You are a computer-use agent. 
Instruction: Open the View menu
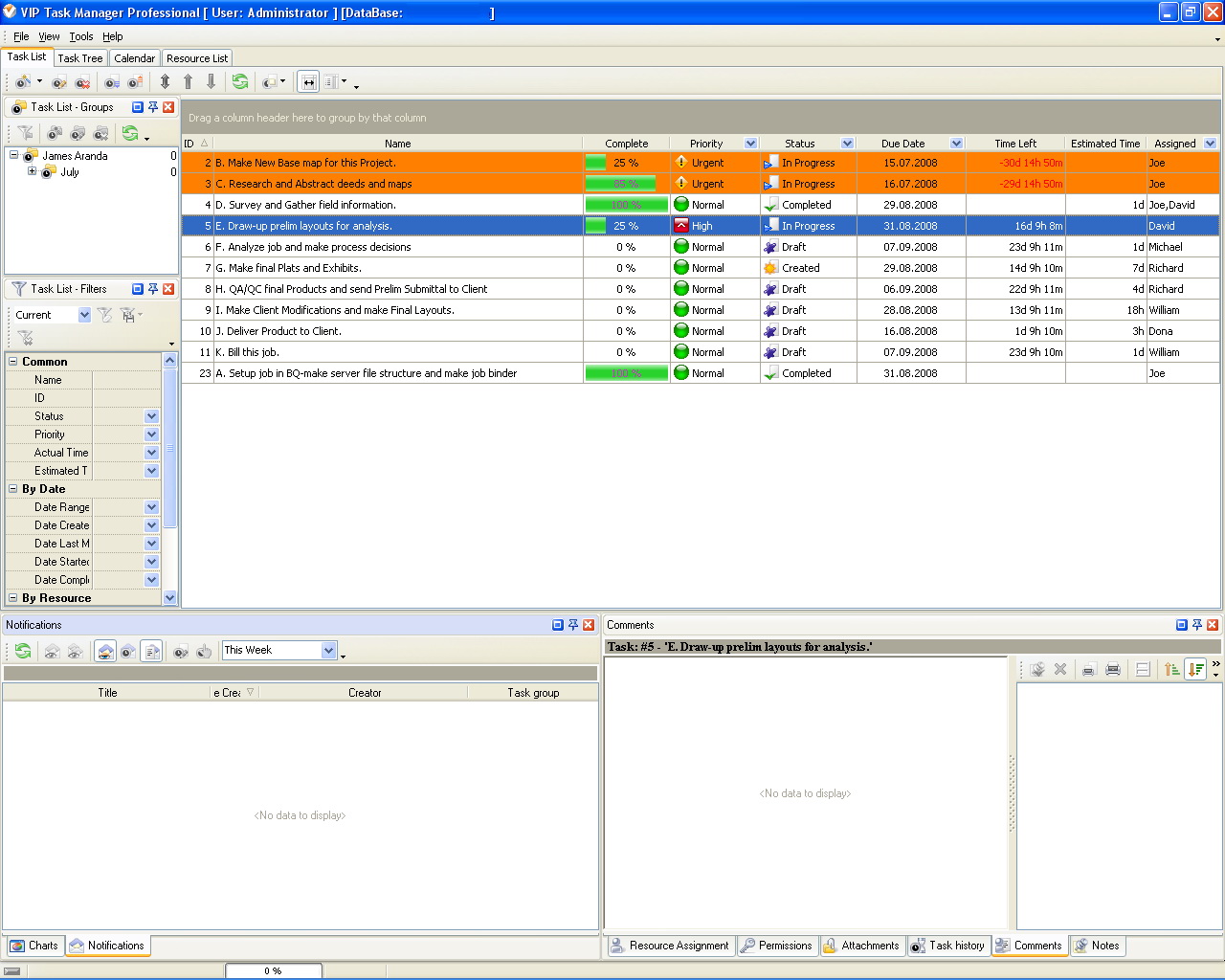[x=49, y=36]
